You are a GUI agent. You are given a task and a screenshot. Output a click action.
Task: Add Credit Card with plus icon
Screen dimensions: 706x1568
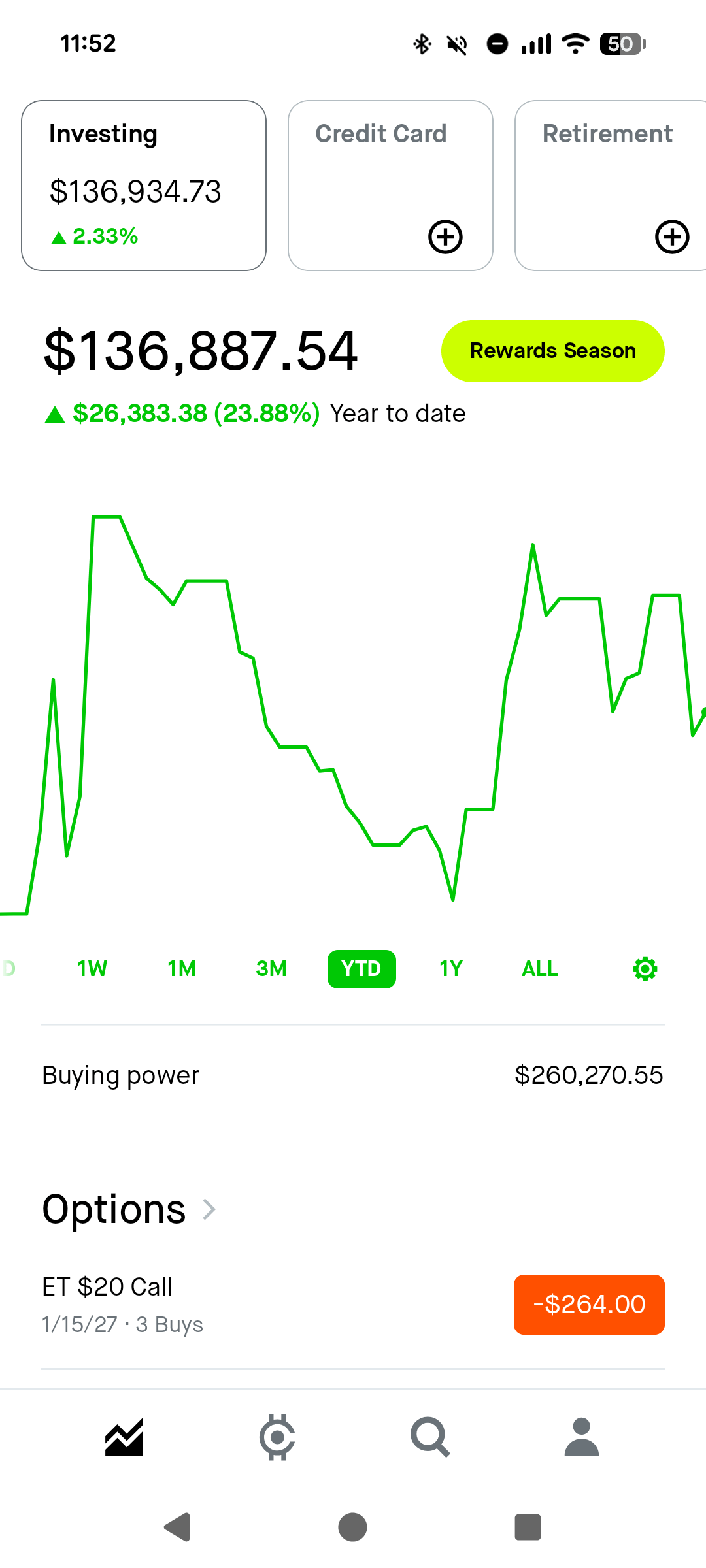click(x=445, y=237)
